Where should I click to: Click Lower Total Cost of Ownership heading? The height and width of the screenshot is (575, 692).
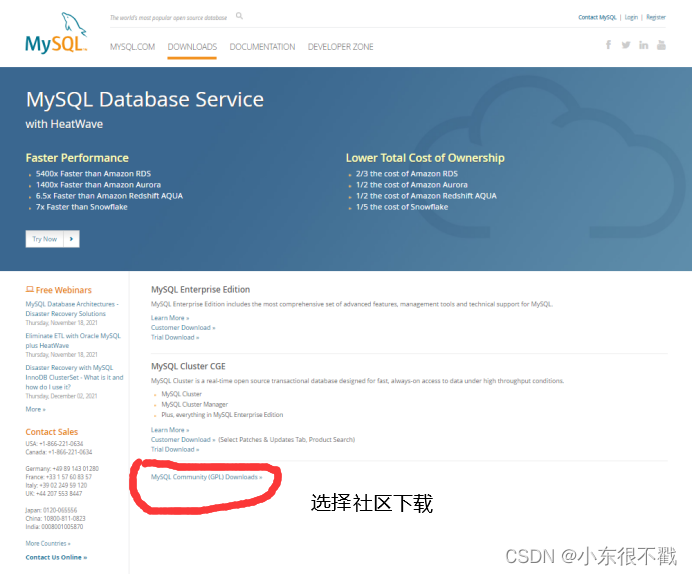pos(425,158)
